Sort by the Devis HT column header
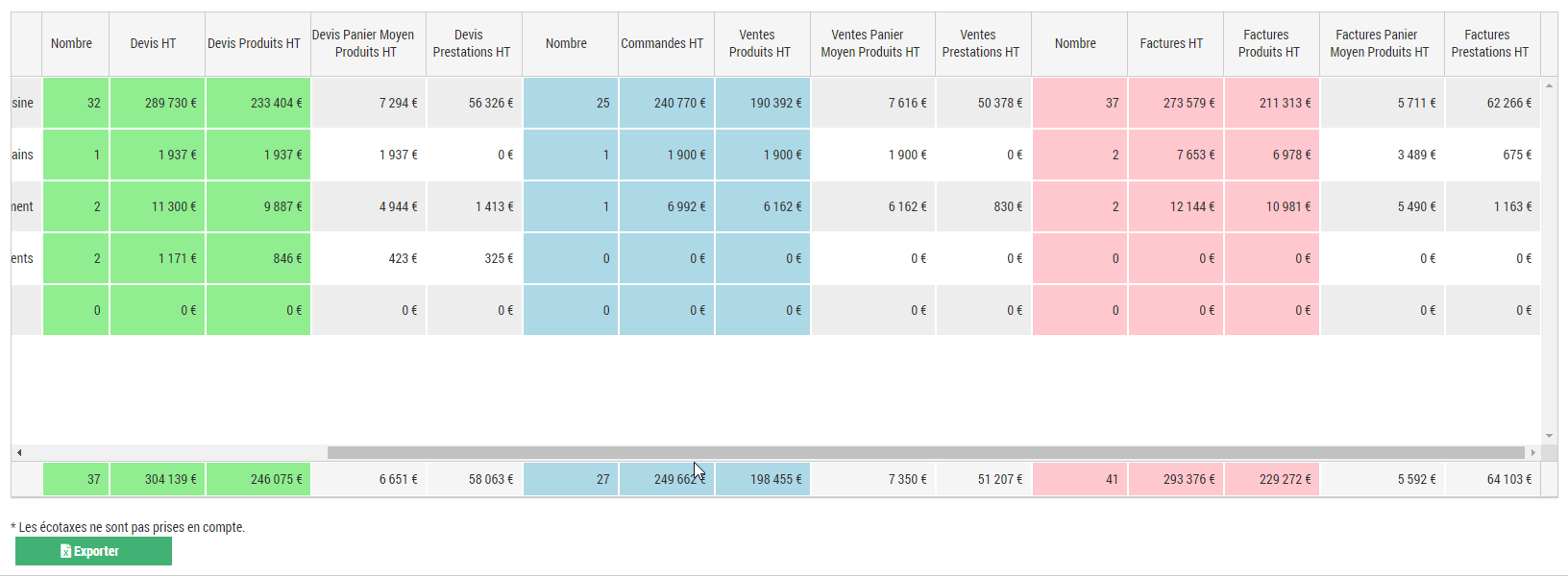This screenshot has height=576, width=1568. (154, 44)
